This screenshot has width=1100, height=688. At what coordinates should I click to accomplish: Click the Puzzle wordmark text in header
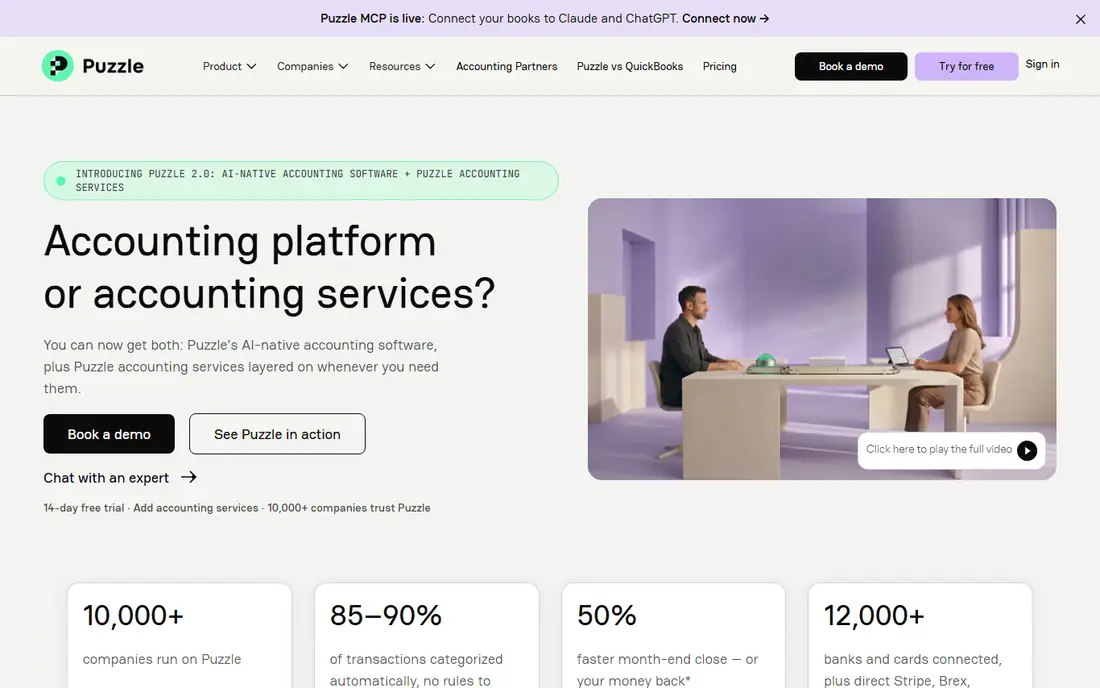tap(113, 67)
